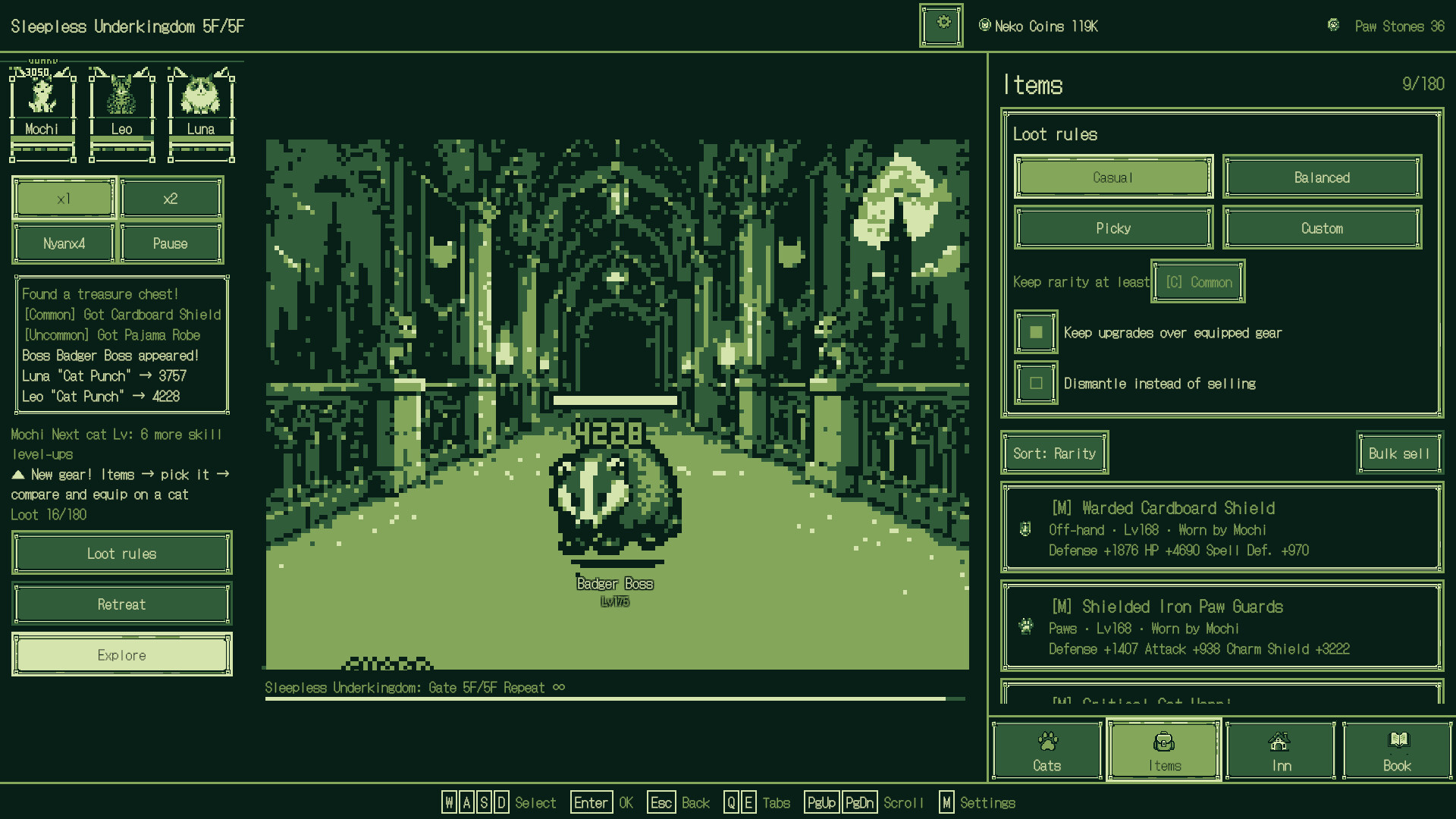This screenshot has width=1456, height=819.
Task: Click the Shielded Iron Paw Guards icon
Action: click(x=1026, y=626)
